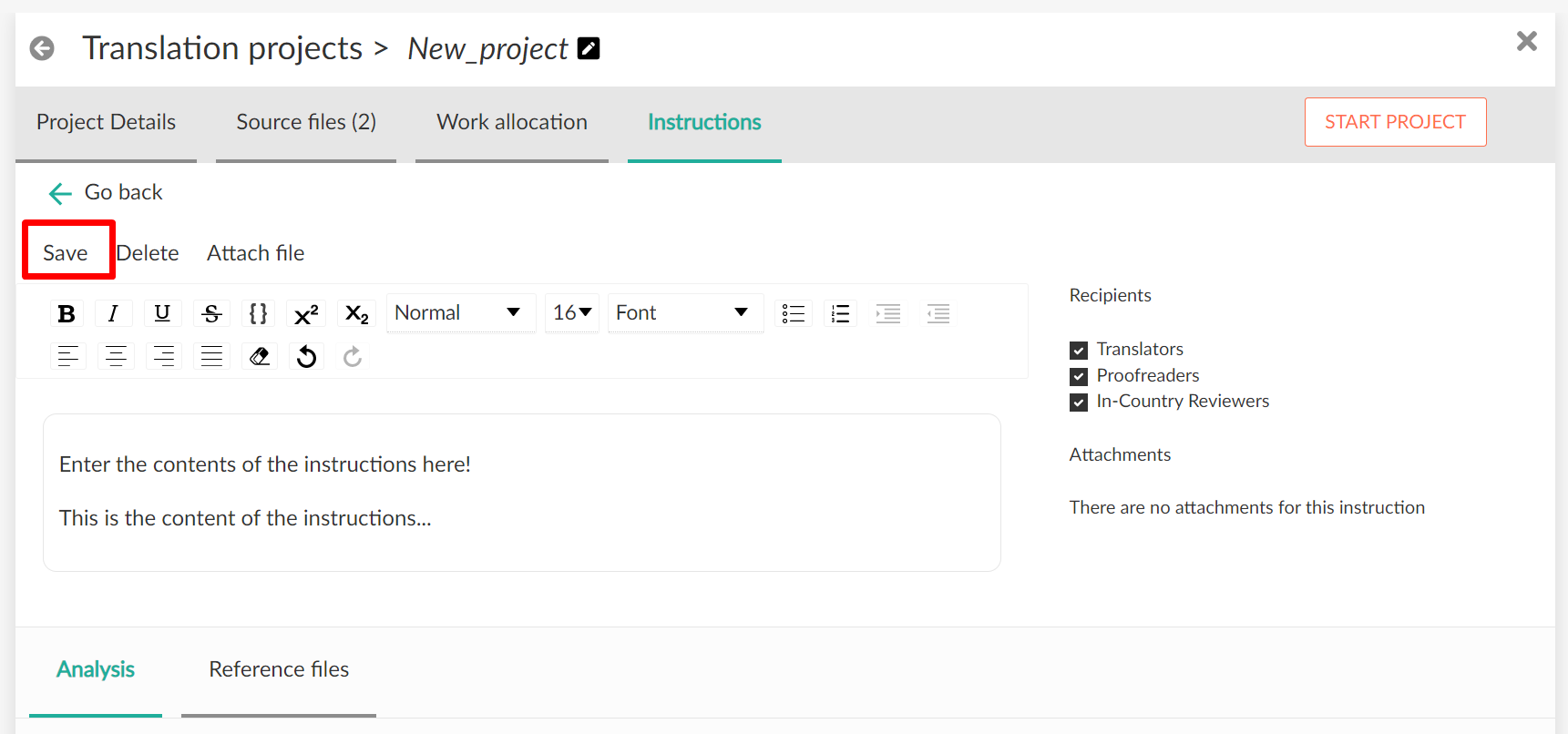This screenshot has height=734, width=1568.
Task: Uncheck Translators recipient
Action: pos(1079,350)
